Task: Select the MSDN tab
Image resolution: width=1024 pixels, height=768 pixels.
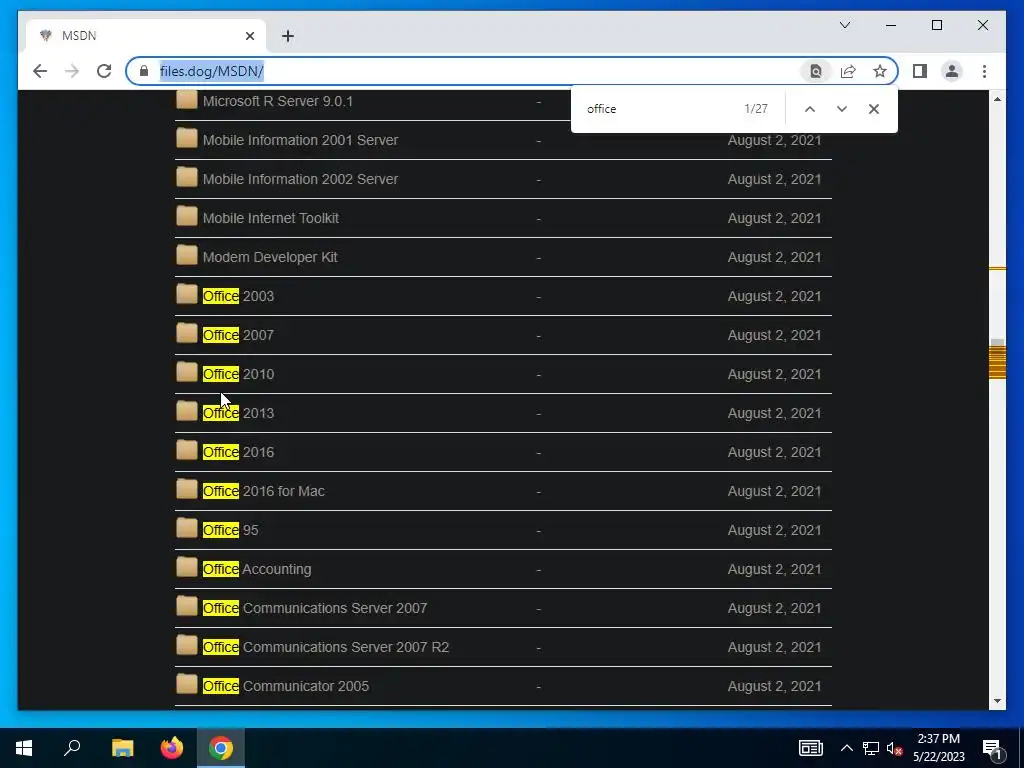Action: point(146,36)
